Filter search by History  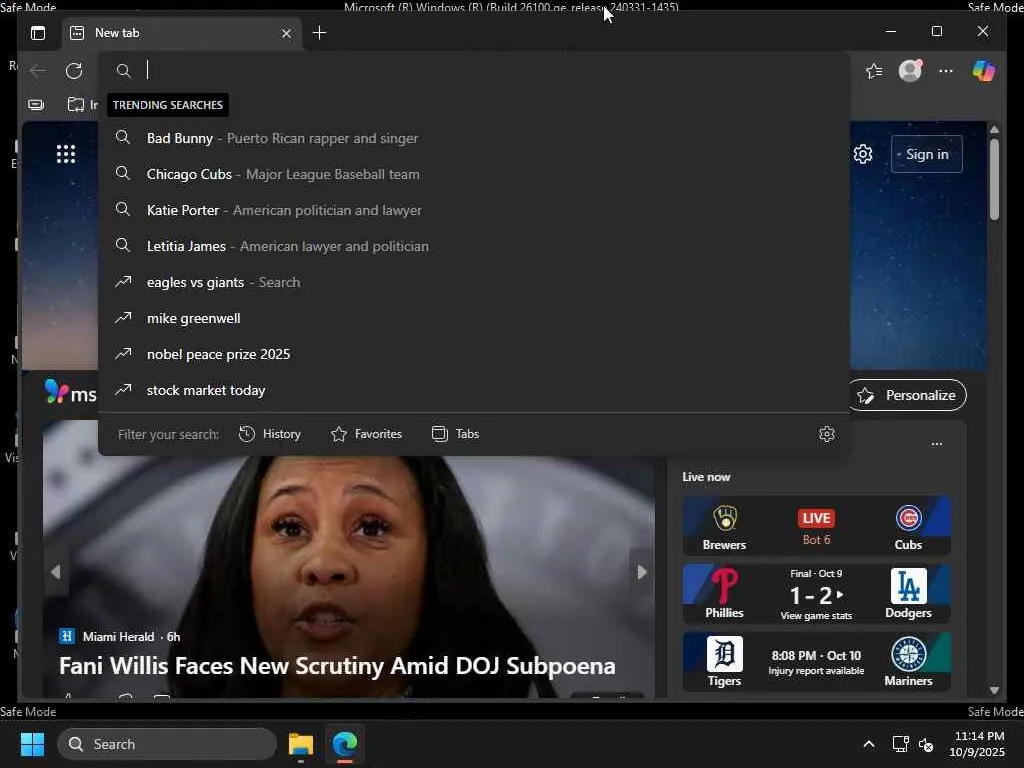pyautogui.click(x=270, y=434)
